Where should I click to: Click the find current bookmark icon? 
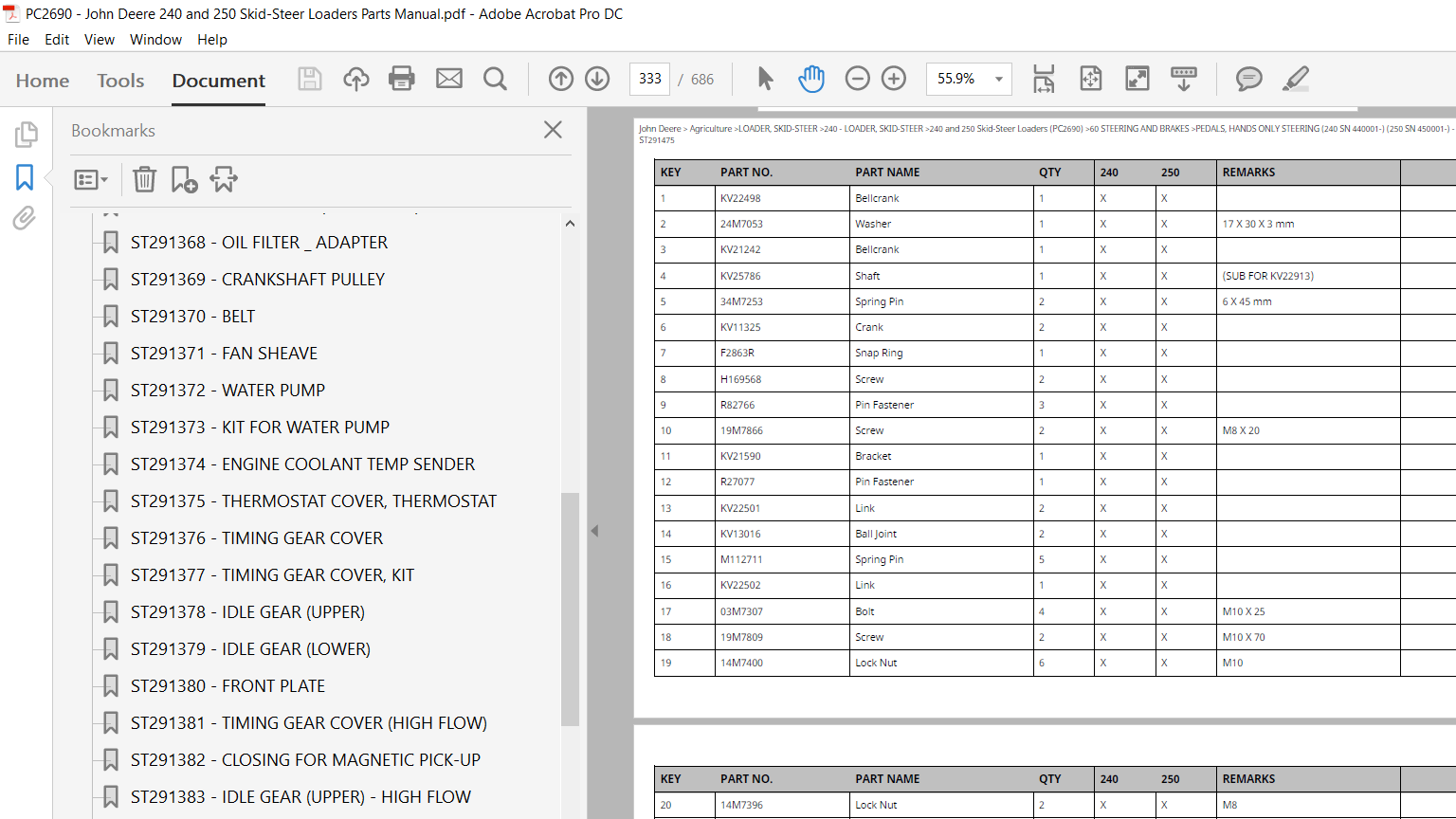click(224, 179)
